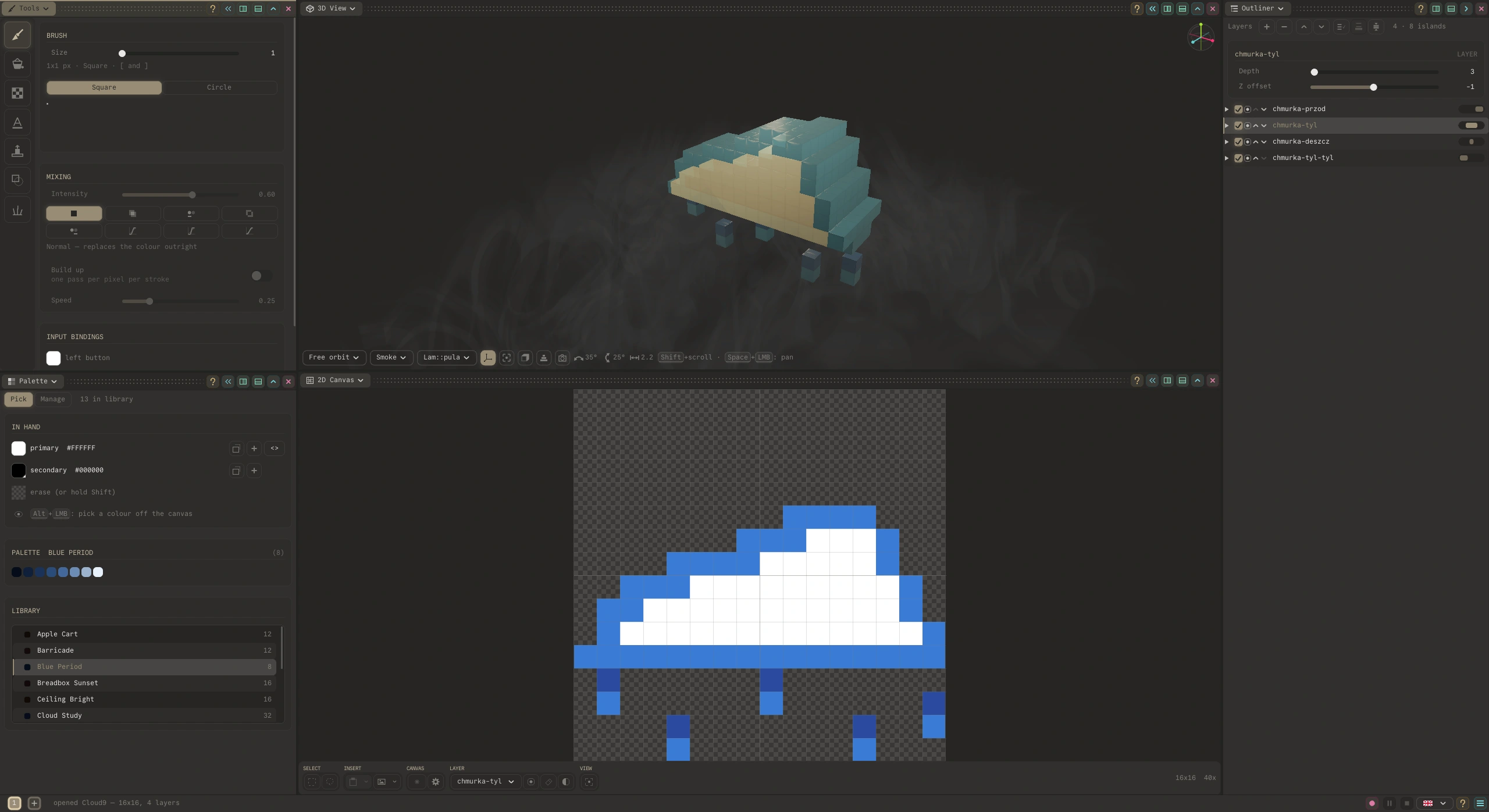Open the 2D Canvas panel menu
Image resolution: width=1489 pixels, height=812 pixels.
335,380
